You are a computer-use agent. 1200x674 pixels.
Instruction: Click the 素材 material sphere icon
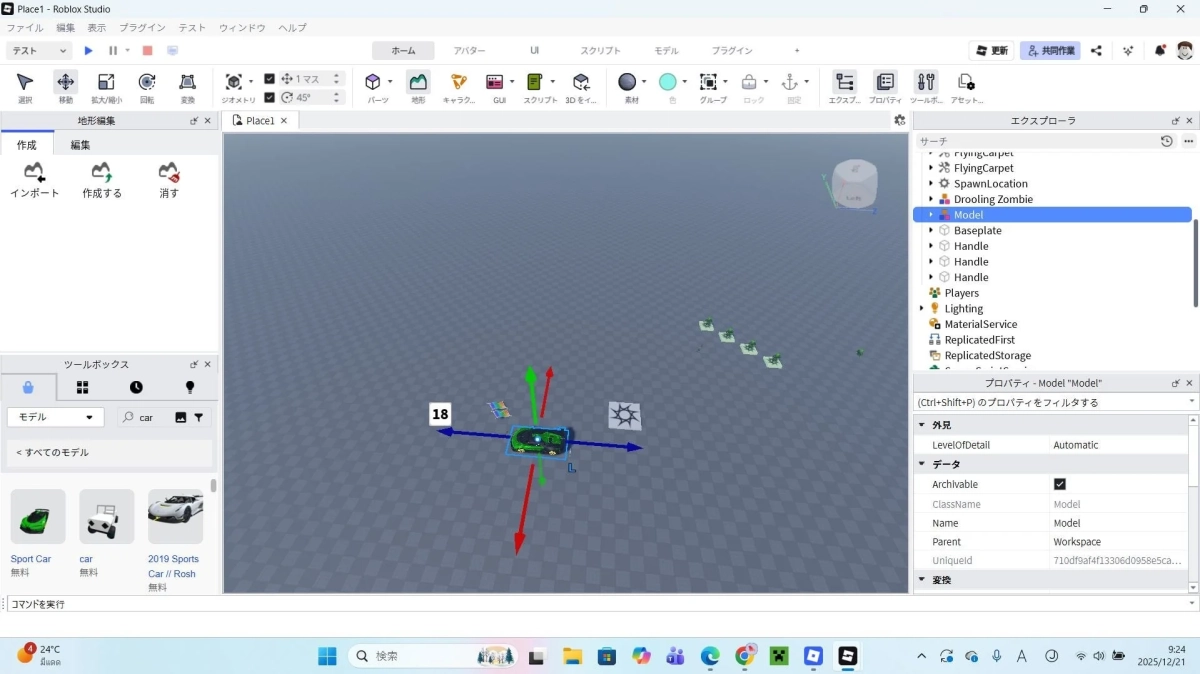tap(627, 82)
